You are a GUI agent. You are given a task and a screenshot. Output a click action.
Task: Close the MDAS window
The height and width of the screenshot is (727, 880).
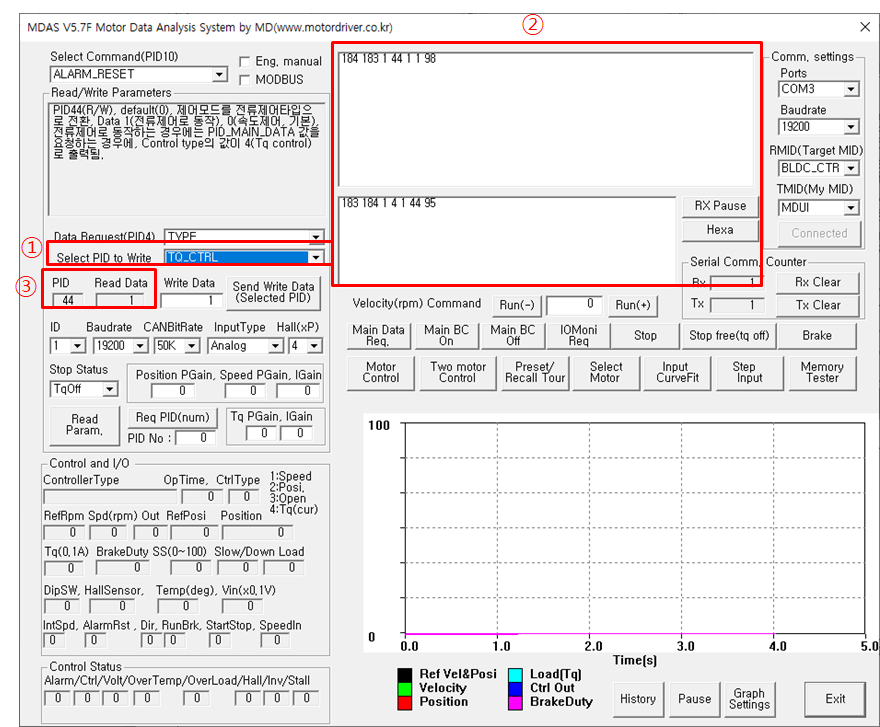[865, 27]
